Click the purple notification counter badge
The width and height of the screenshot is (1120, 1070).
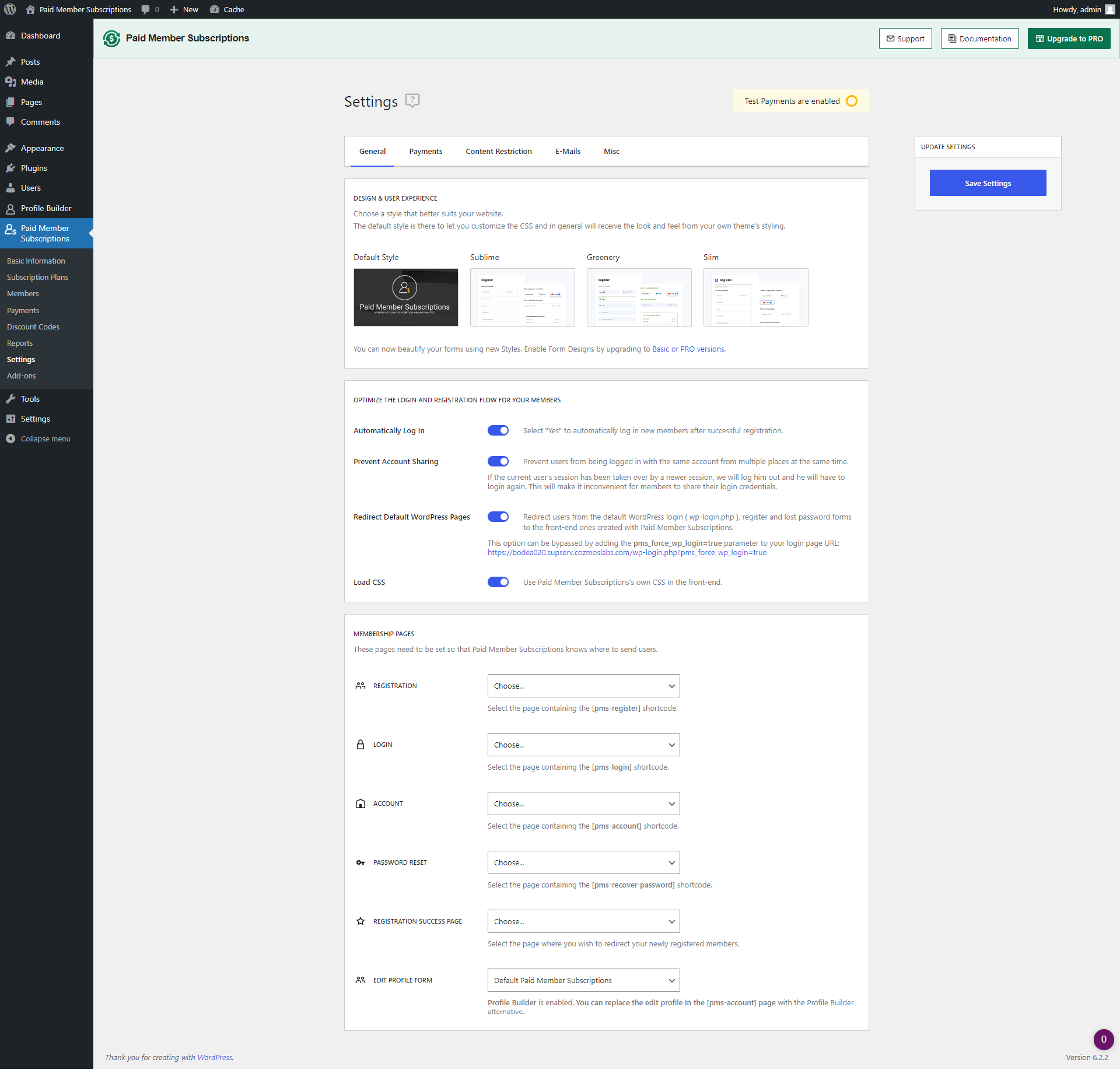pos(1104,1039)
